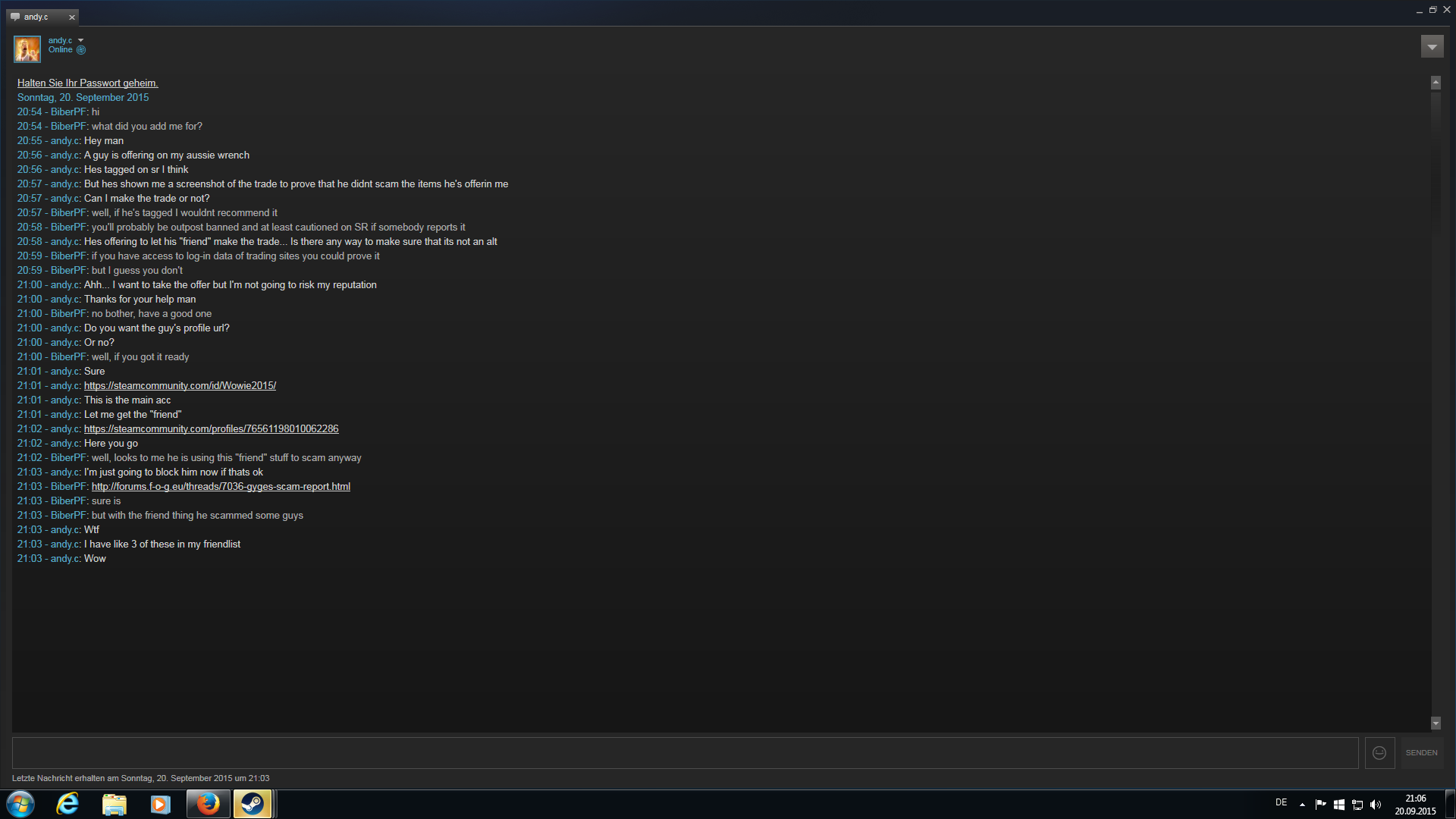Screen dimensions: 1456x819
Task: Open the 76561198010062286 profile link
Action: (x=211, y=428)
